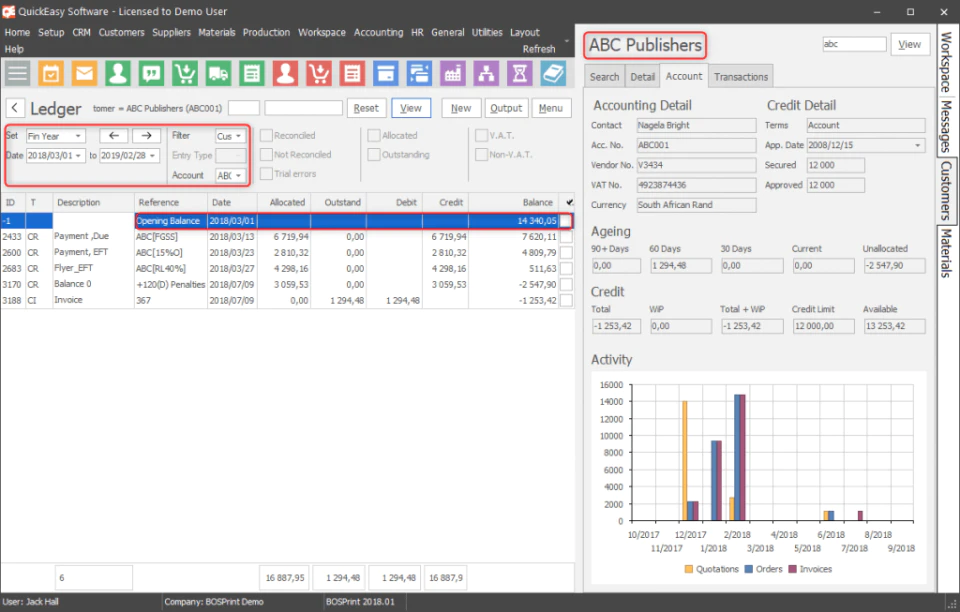Screen dimensions: 960x612
Task: Select the Opening Balance ledger row
Action: 287,220
